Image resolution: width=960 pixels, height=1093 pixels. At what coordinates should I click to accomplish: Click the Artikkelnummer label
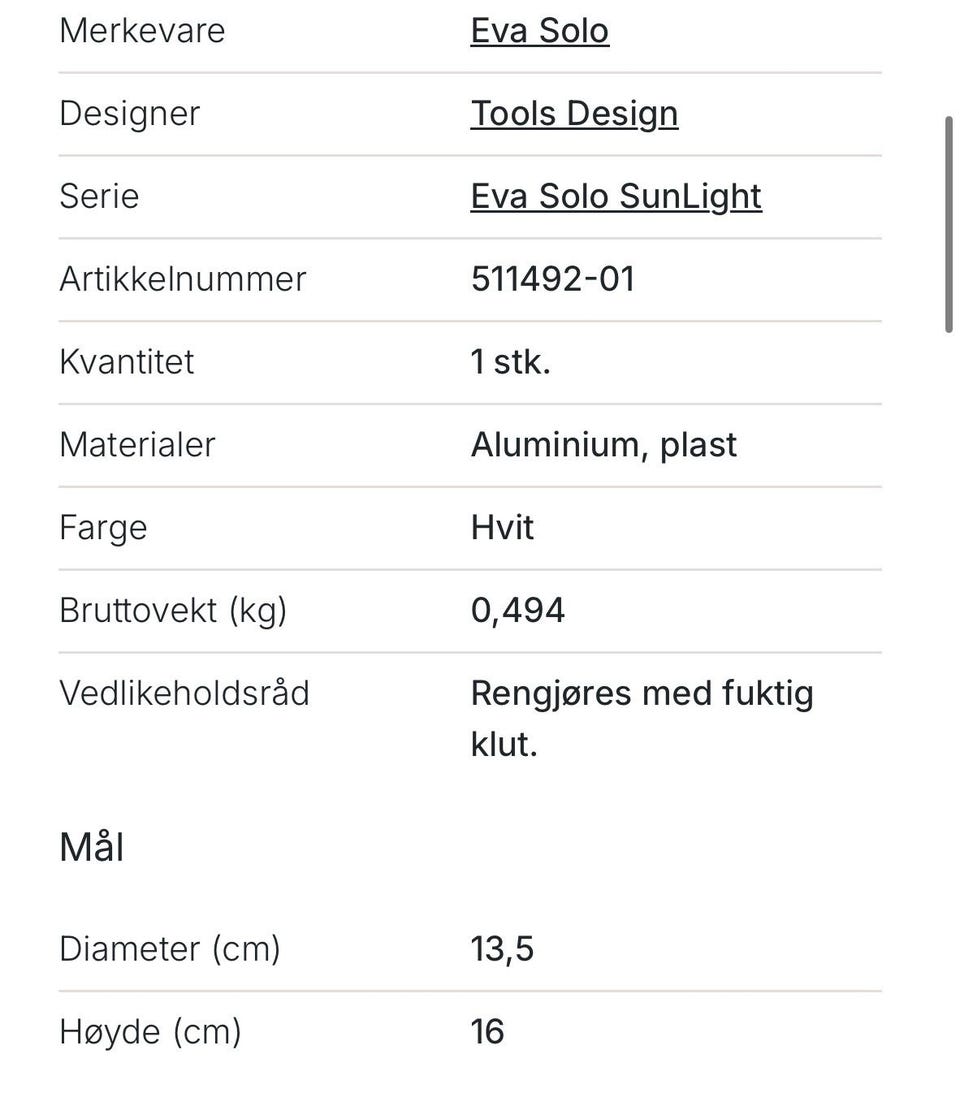pos(183,279)
